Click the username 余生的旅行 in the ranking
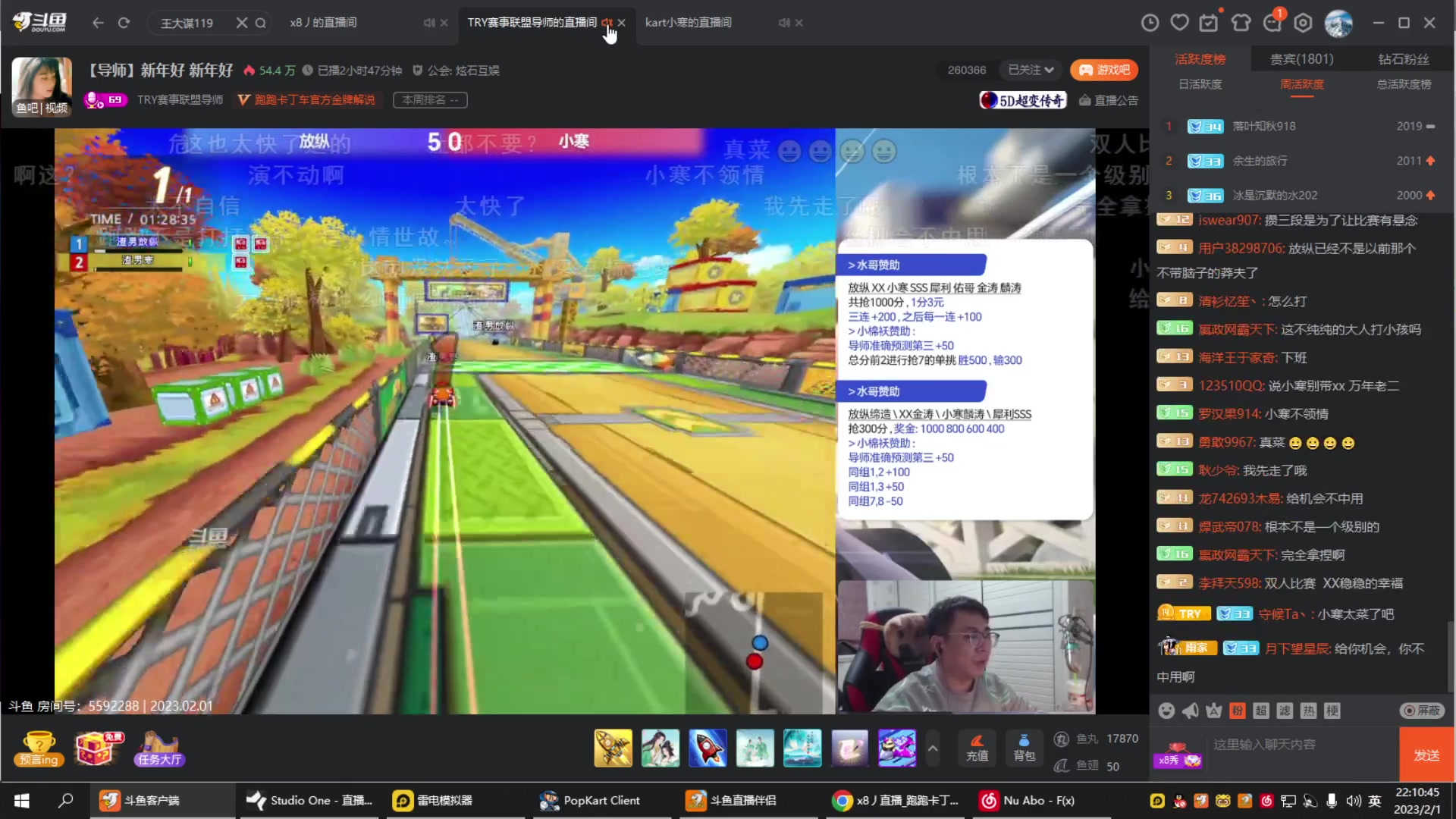The width and height of the screenshot is (1456, 819). coord(1260,161)
